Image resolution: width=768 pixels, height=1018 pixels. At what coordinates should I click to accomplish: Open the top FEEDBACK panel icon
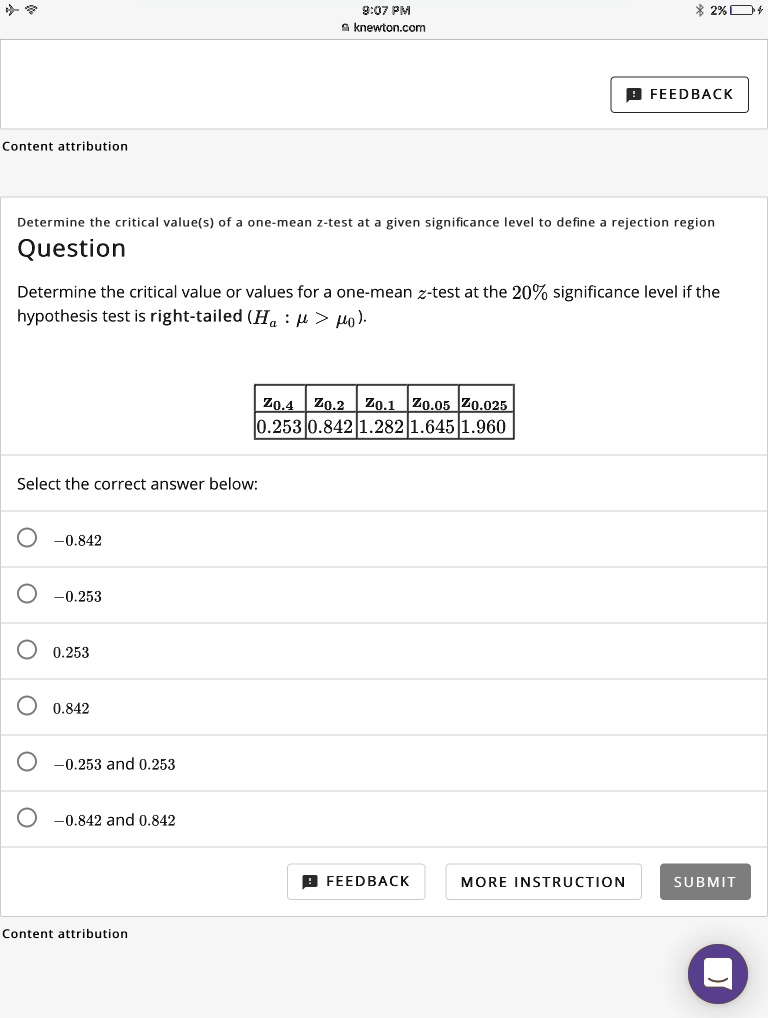633,95
